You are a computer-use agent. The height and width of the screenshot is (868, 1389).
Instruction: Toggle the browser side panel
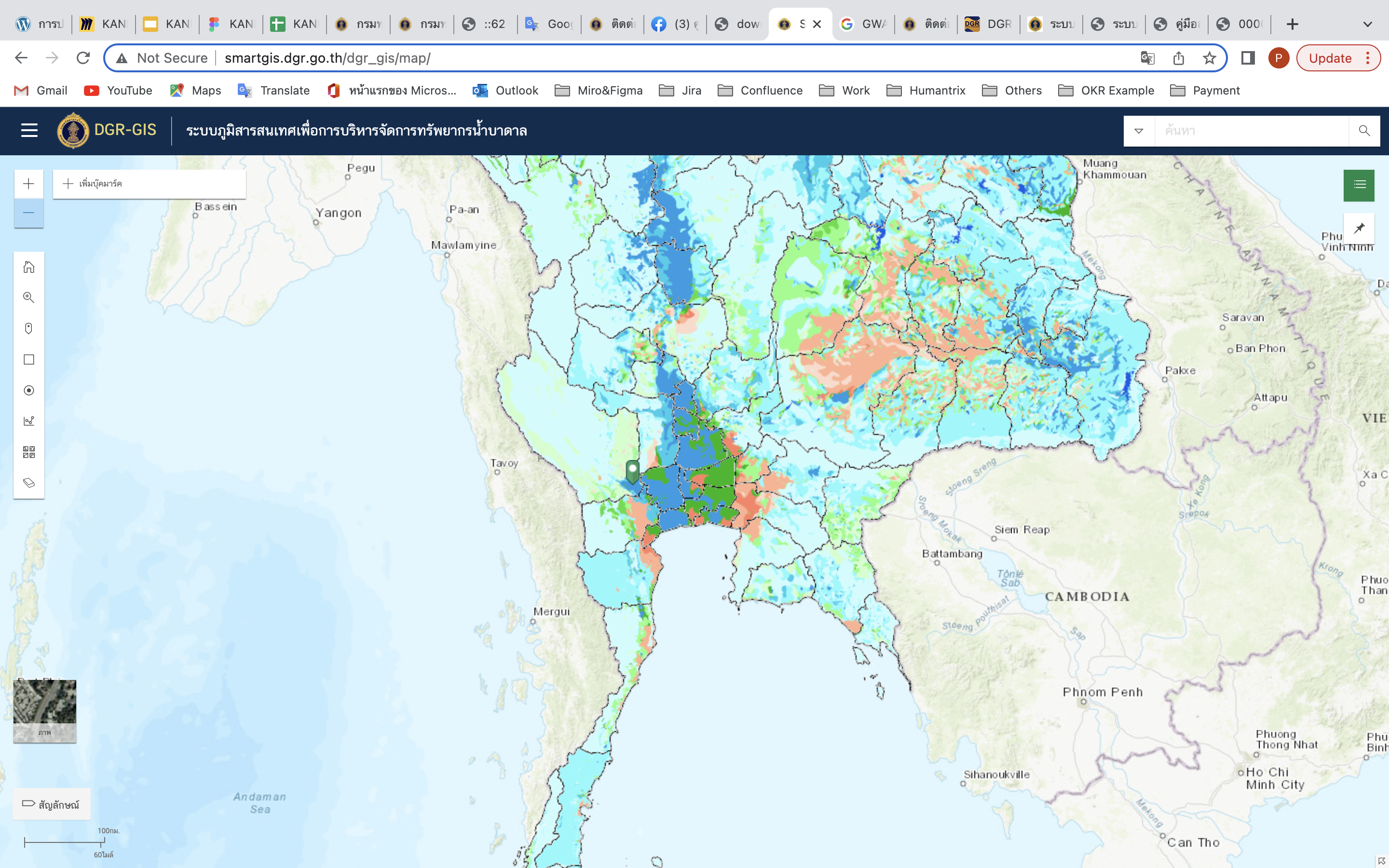[1248, 58]
